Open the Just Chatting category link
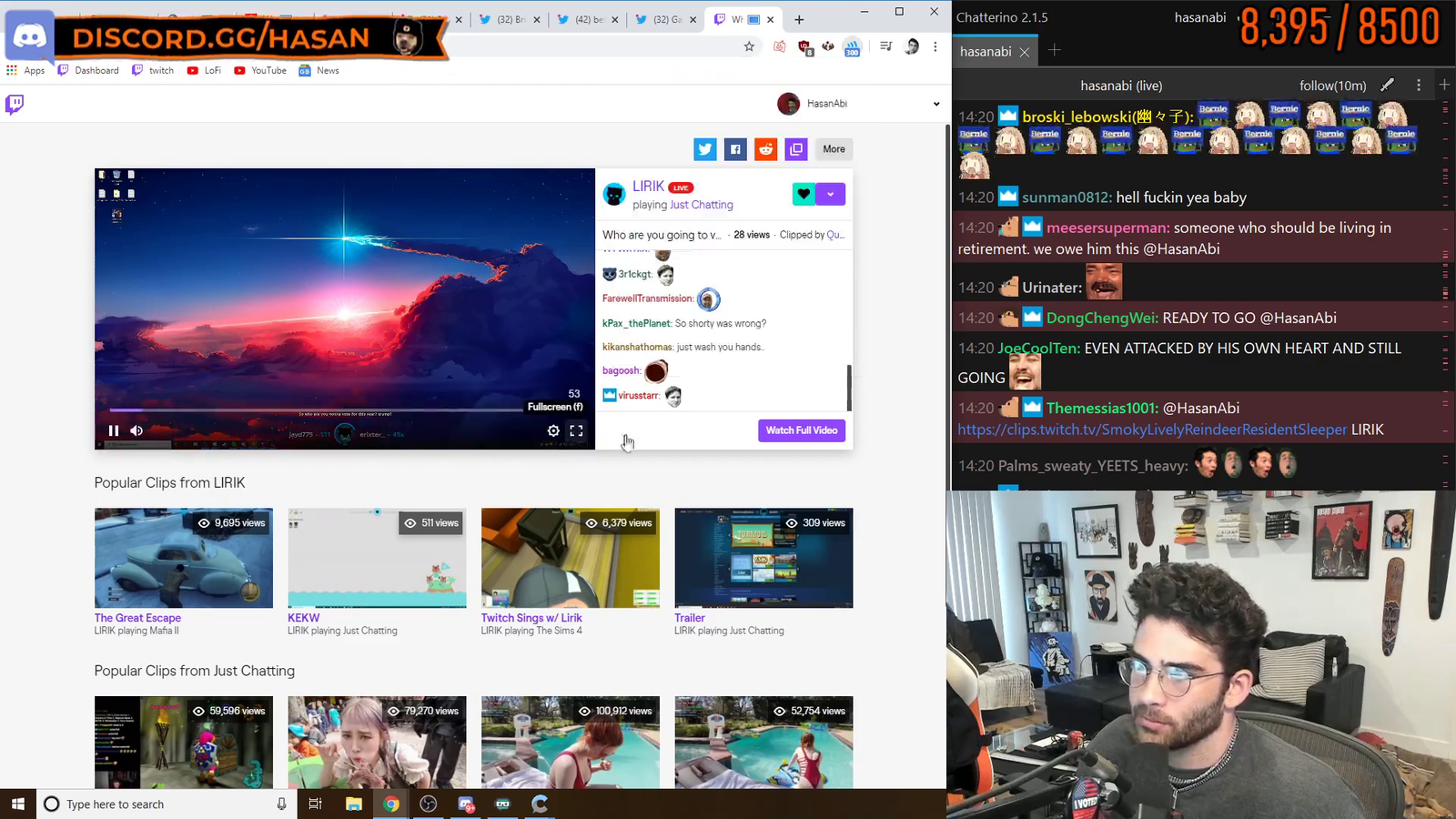 701,205
